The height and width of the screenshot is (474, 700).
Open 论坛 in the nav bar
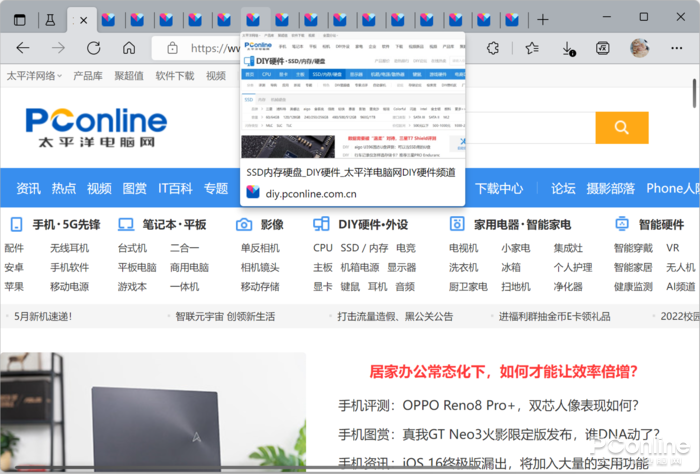[563, 188]
